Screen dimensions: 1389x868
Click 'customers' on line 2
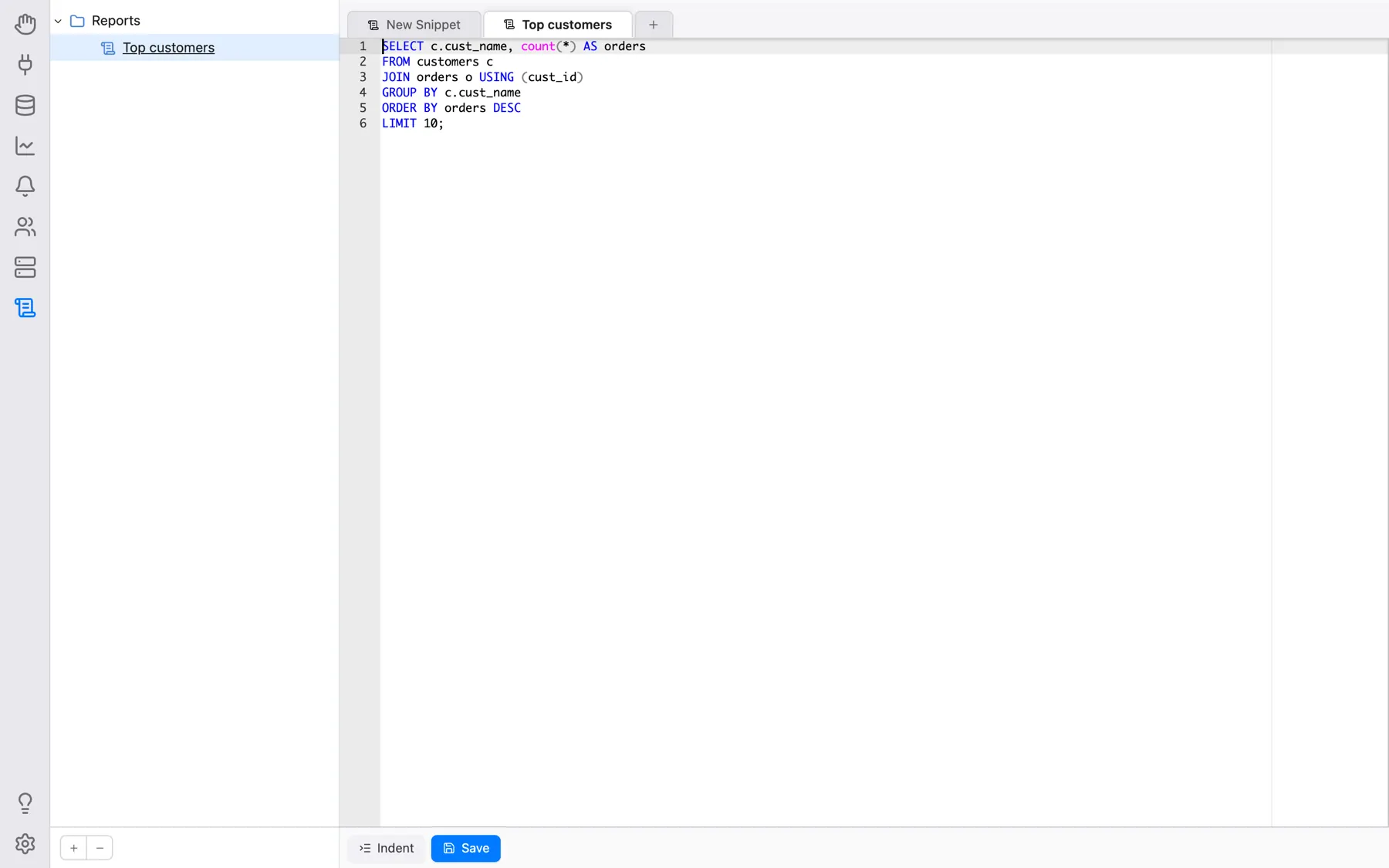click(x=448, y=62)
